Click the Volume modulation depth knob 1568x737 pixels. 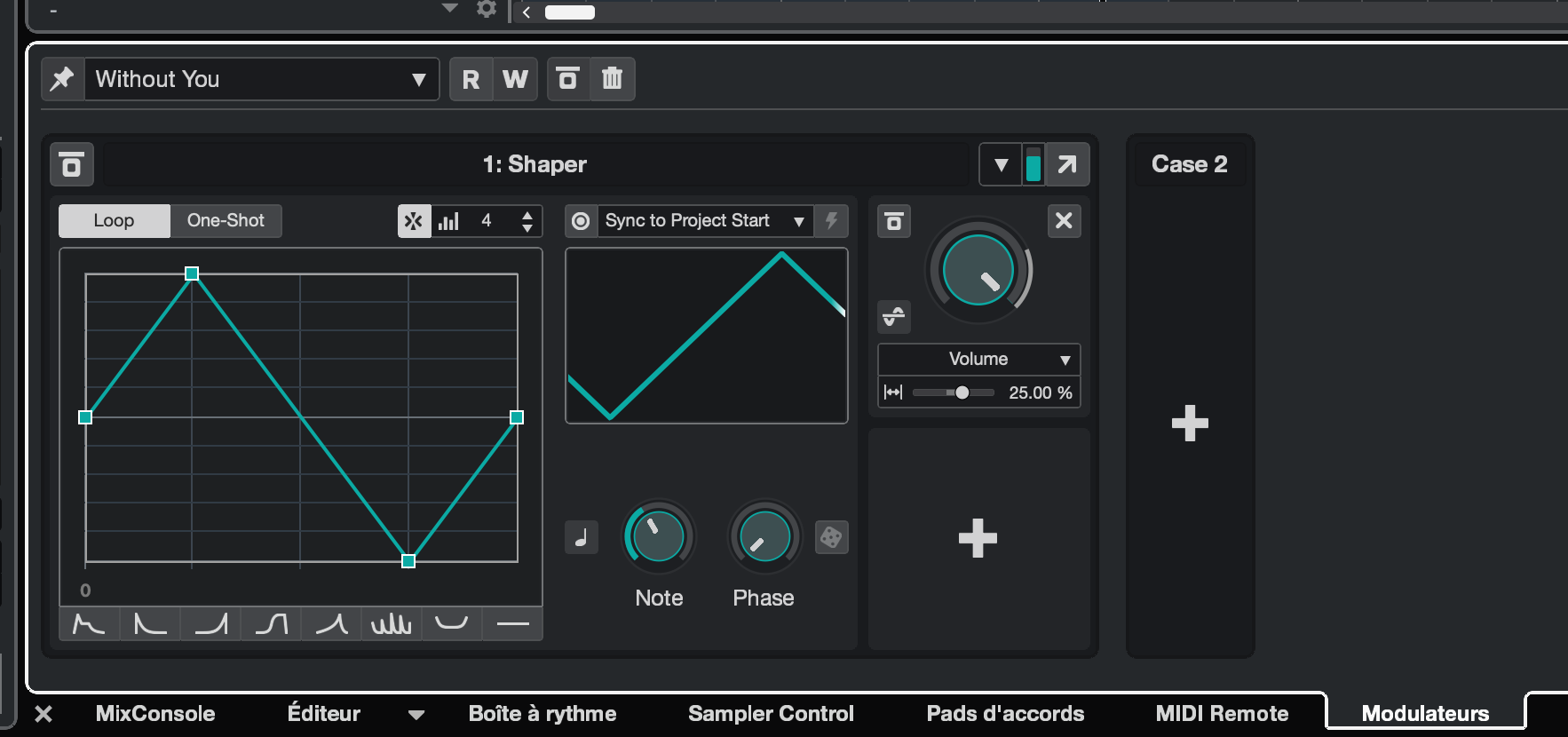click(x=978, y=271)
